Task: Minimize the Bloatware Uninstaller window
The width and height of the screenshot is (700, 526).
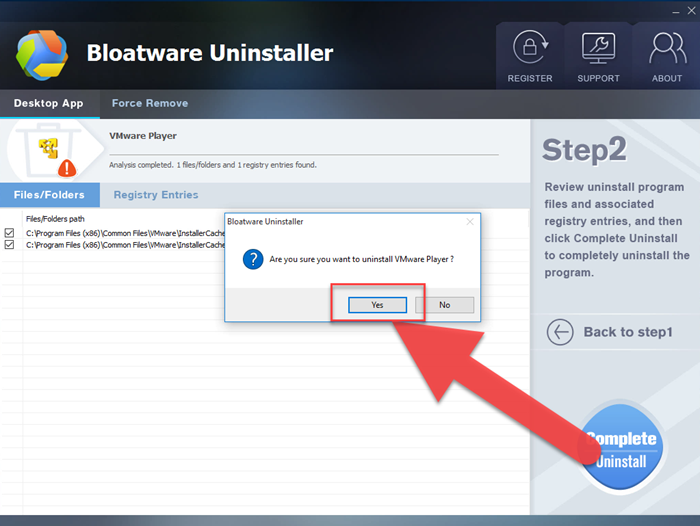Action: (x=676, y=12)
